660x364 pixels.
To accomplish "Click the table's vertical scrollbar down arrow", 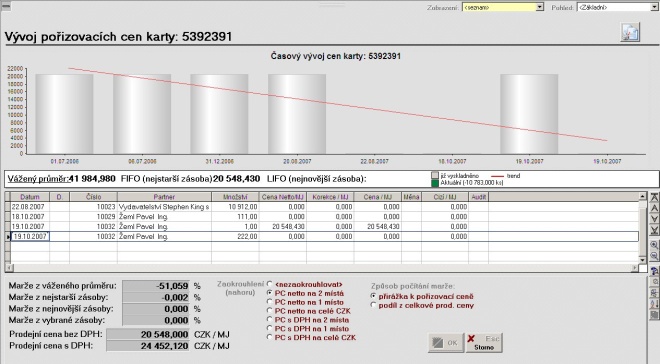I will tap(642, 260).
